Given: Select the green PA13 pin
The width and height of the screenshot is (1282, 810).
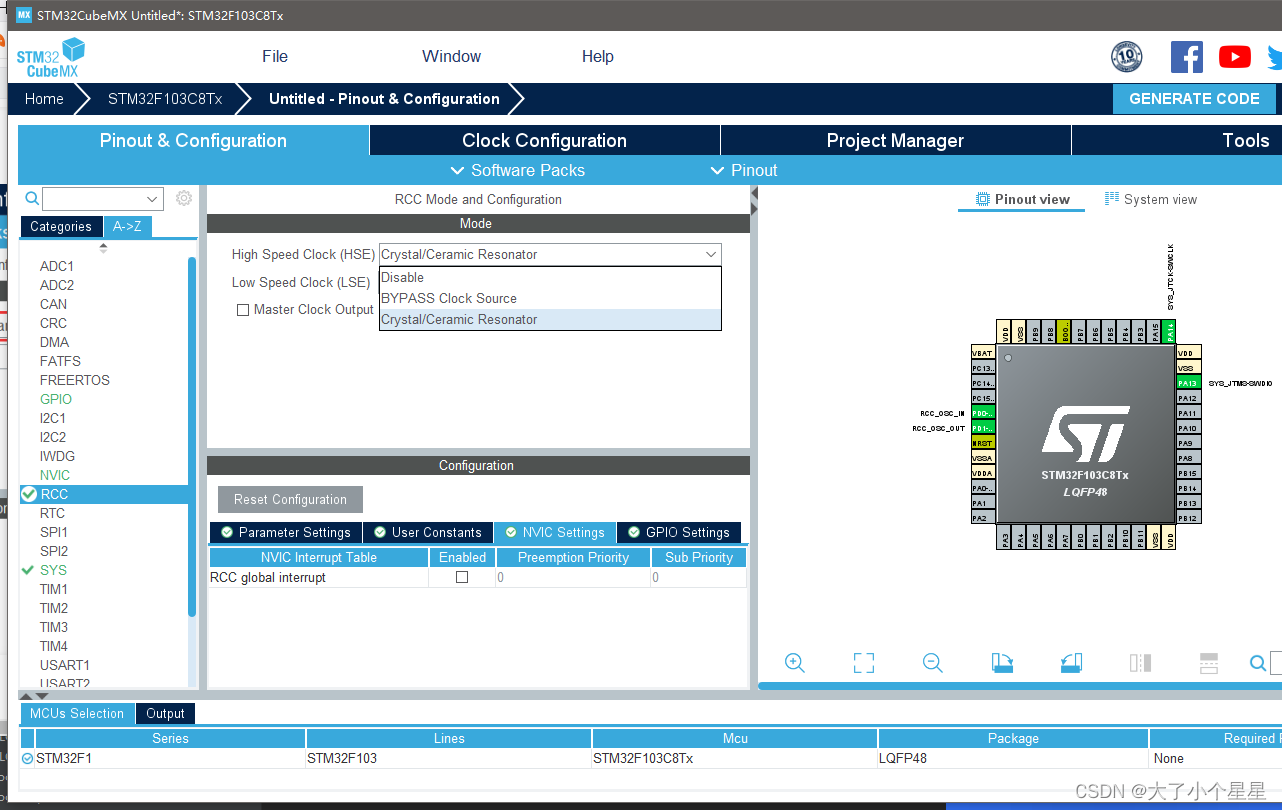Looking at the screenshot, I should (x=1188, y=383).
